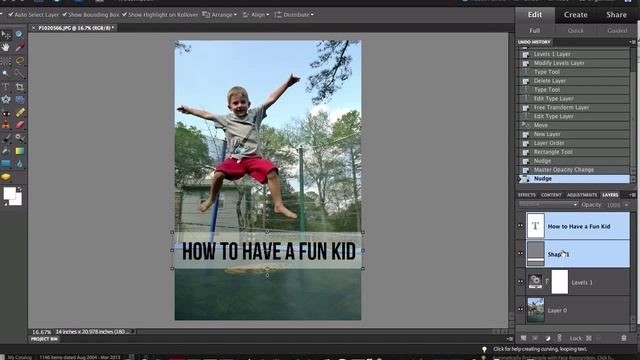Image resolution: width=640 pixels, height=360 pixels.
Task: Hide the How to Have a Fun Kid layer
Action: click(520, 225)
